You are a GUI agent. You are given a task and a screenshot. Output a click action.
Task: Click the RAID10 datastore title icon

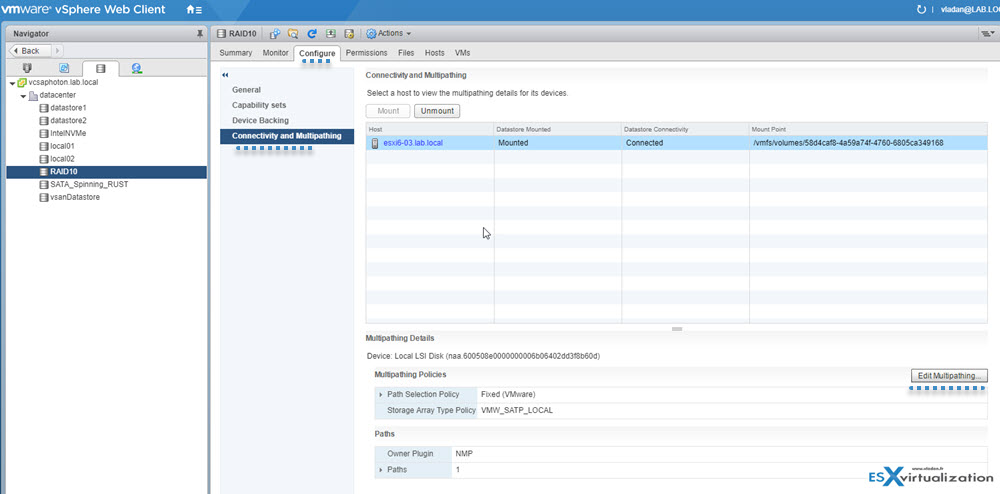click(221, 34)
